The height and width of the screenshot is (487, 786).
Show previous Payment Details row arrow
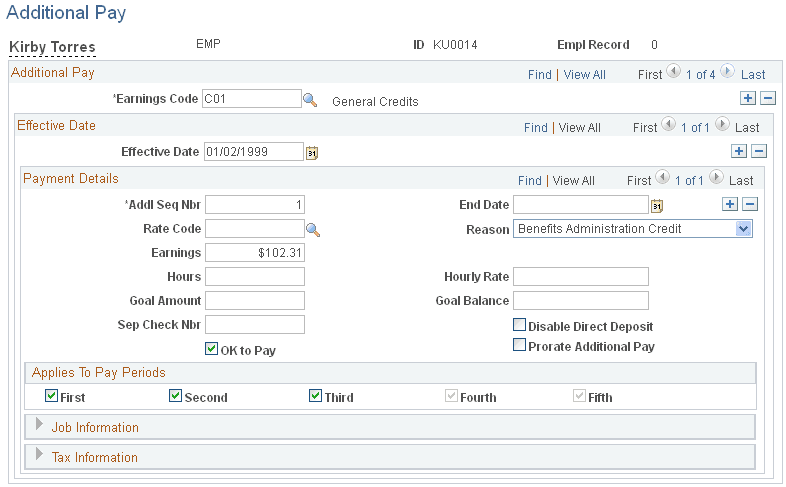pos(662,177)
